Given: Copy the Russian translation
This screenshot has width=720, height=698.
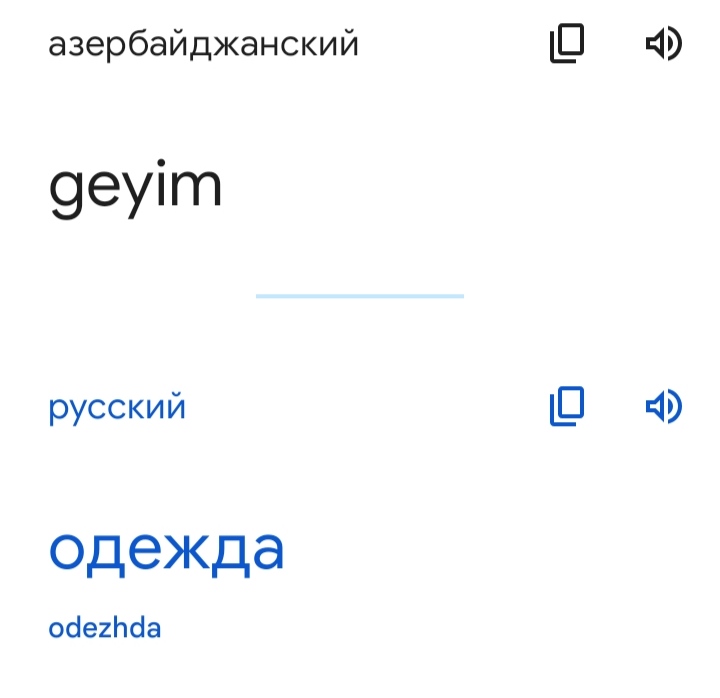Looking at the screenshot, I should click(567, 406).
